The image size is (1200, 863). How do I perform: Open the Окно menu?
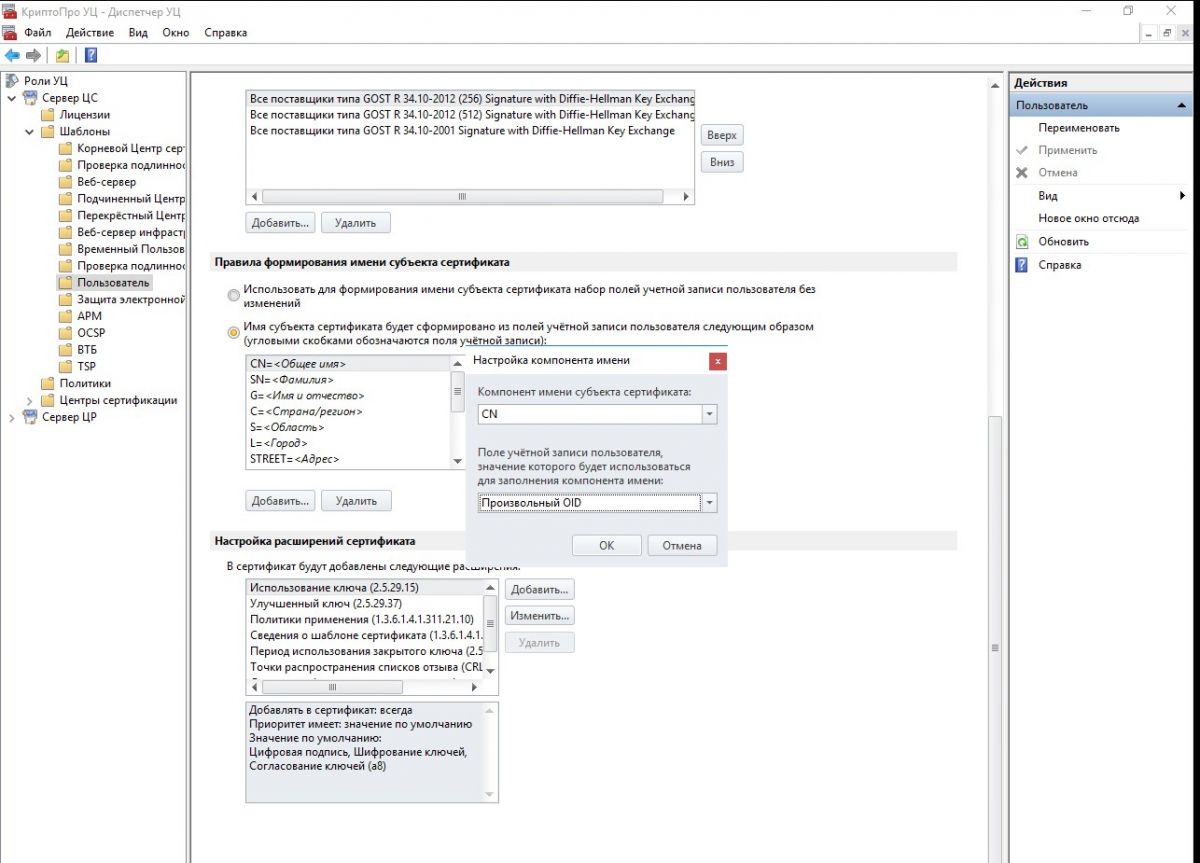176,32
